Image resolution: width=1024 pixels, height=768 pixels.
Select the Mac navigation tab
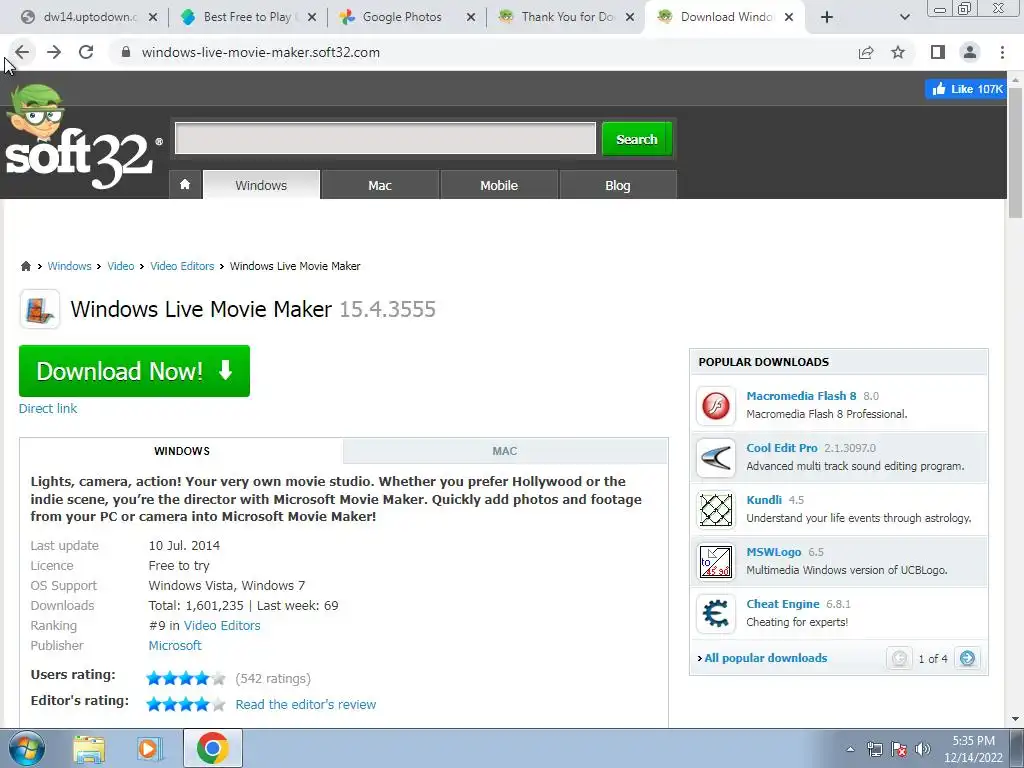(380, 185)
